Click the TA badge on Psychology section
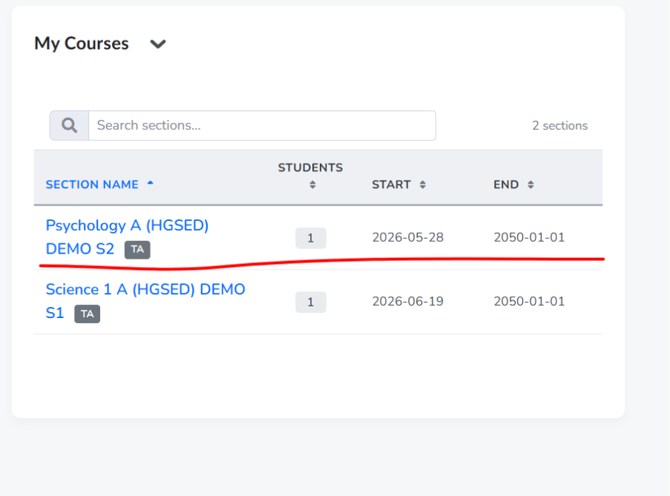670x496 pixels. point(137,249)
